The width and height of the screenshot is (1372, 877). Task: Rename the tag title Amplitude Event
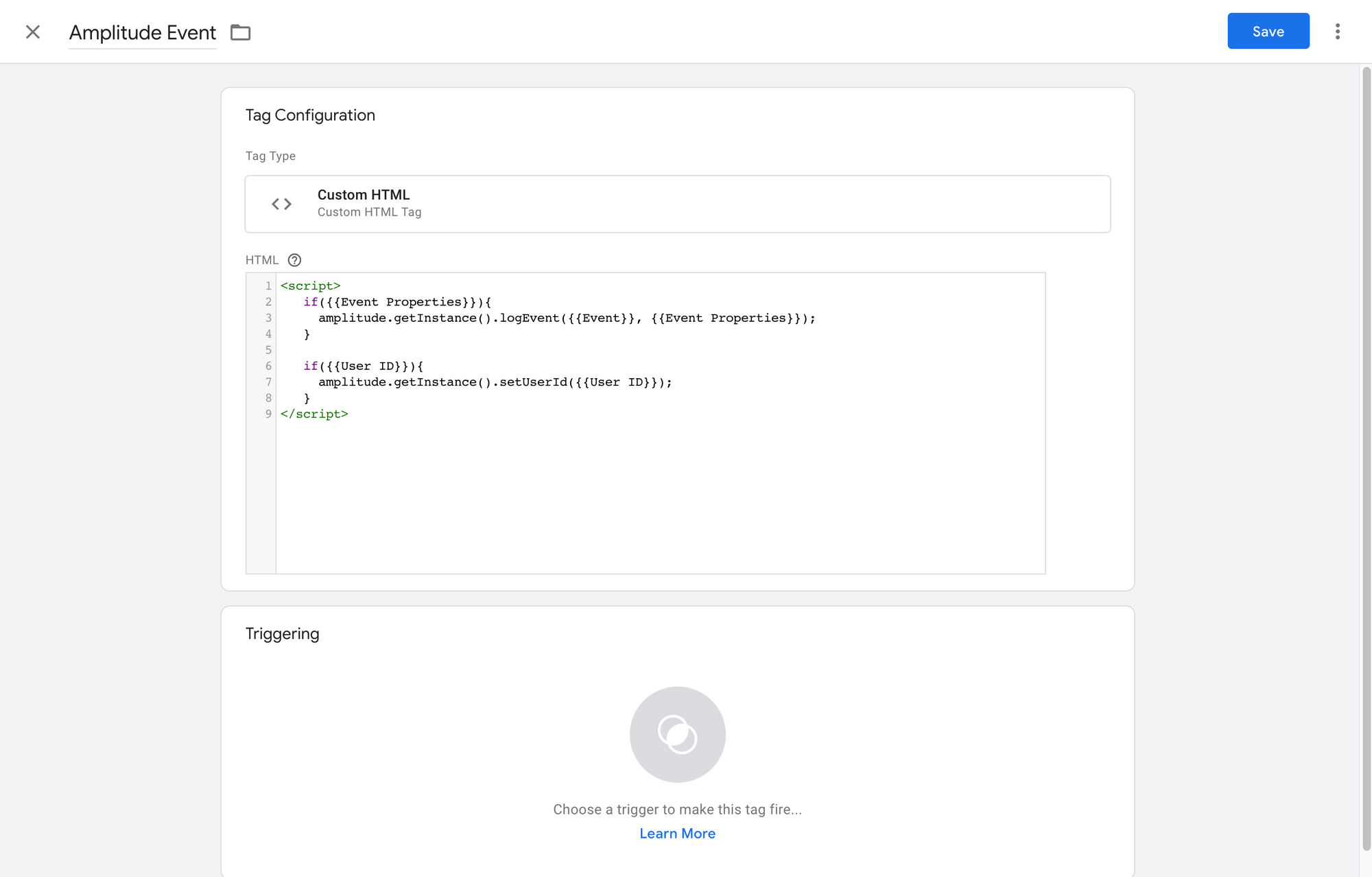[143, 32]
